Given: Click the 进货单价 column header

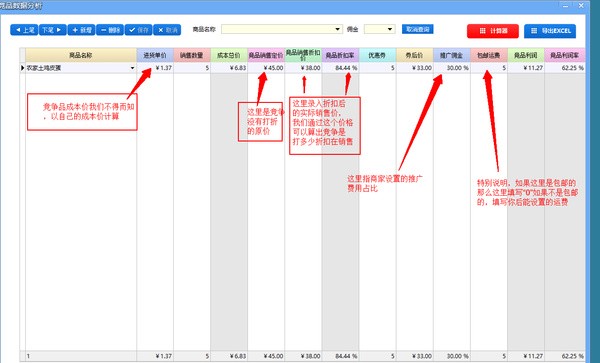Looking at the screenshot, I should pos(155,55).
